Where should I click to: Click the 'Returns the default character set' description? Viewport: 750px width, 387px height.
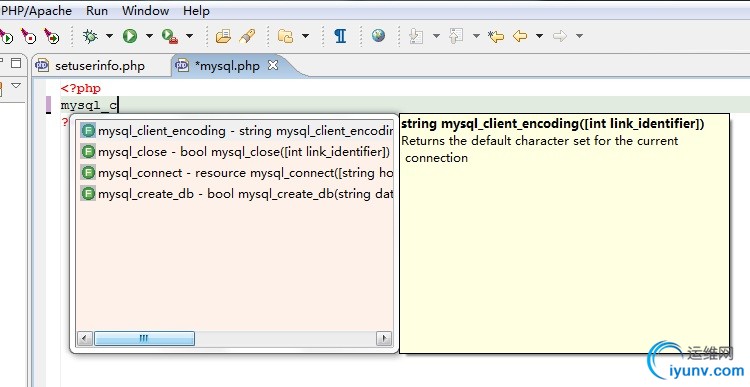pos(540,149)
